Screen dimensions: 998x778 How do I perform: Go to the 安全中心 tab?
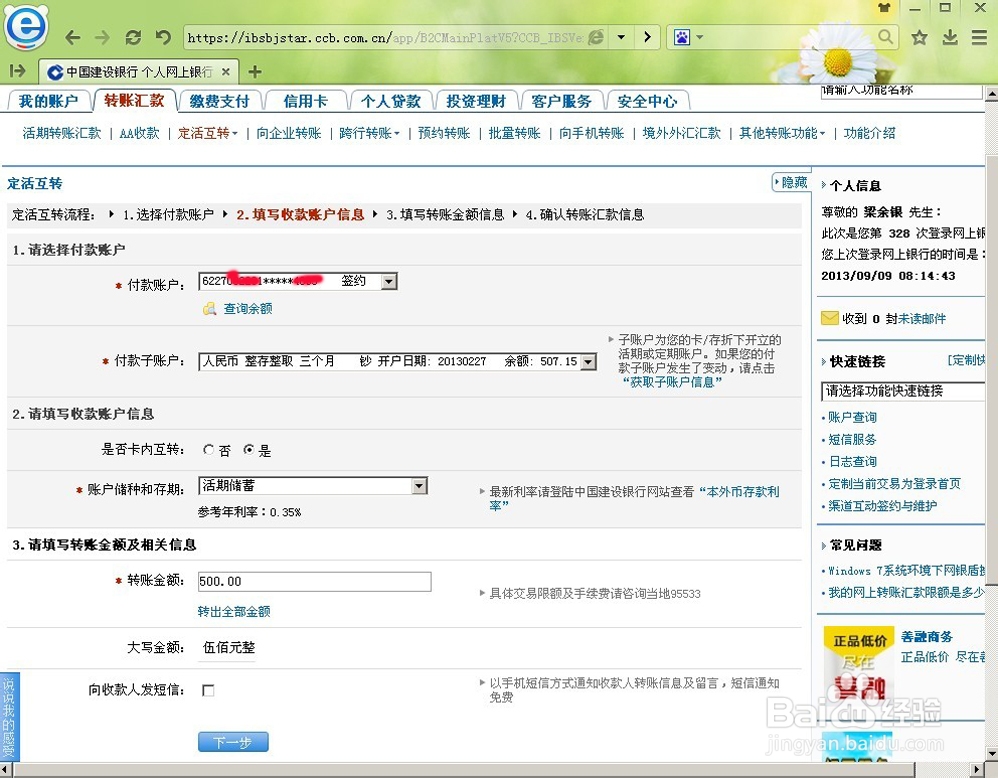647,101
